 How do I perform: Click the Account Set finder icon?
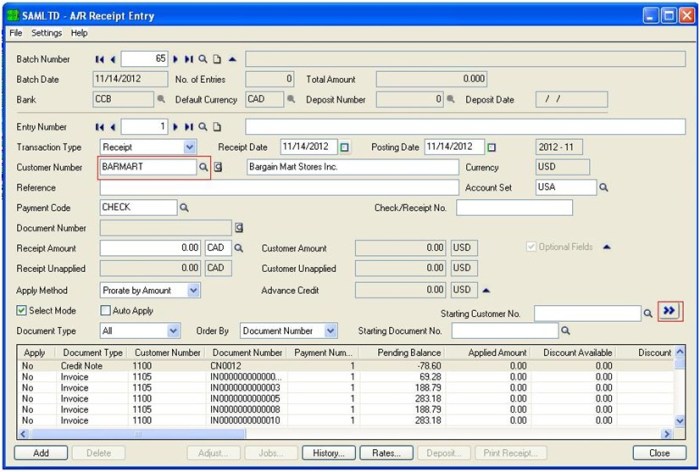pos(604,187)
